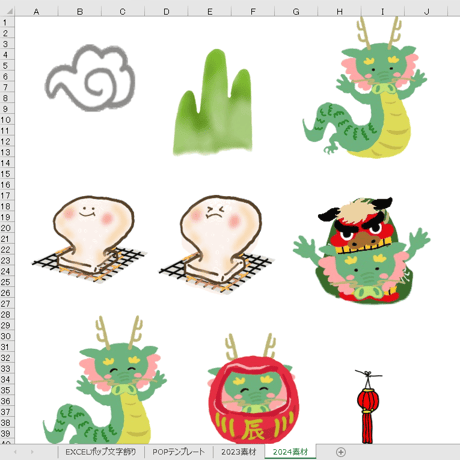Open the 2023素材 sheet tab
The height and width of the screenshot is (460, 460).
tap(239, 452)
